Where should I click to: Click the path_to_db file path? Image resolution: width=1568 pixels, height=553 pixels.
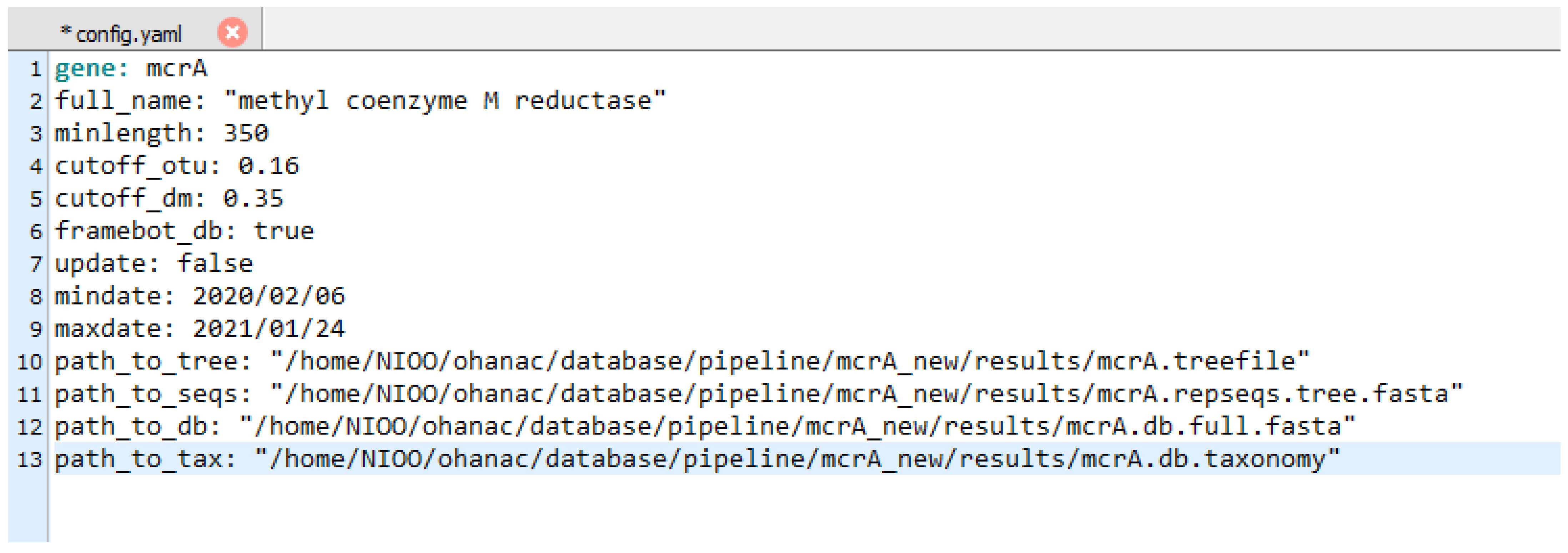pos(797,427)
